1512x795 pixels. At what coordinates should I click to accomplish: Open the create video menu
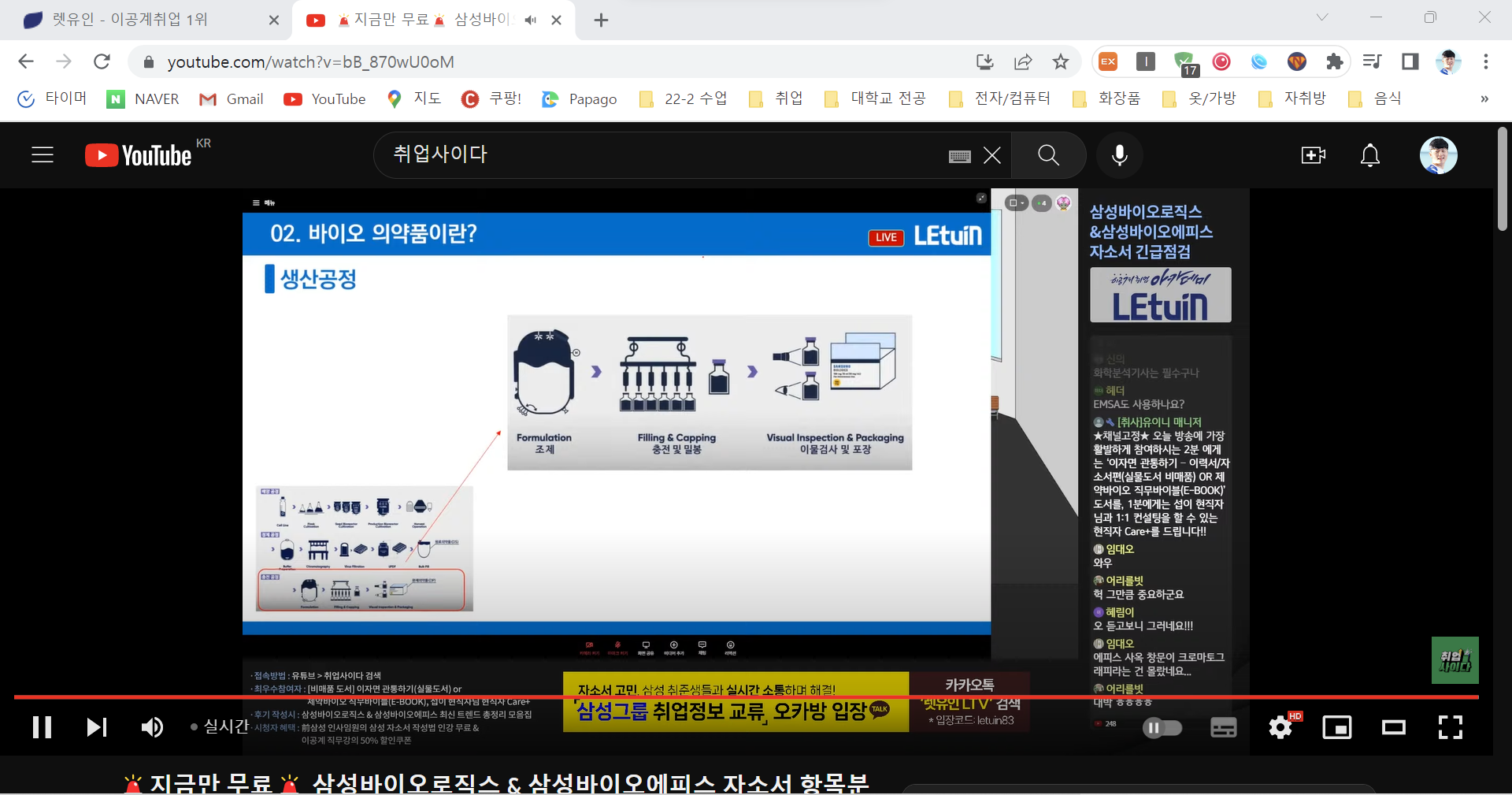[x=1313, y=155]
